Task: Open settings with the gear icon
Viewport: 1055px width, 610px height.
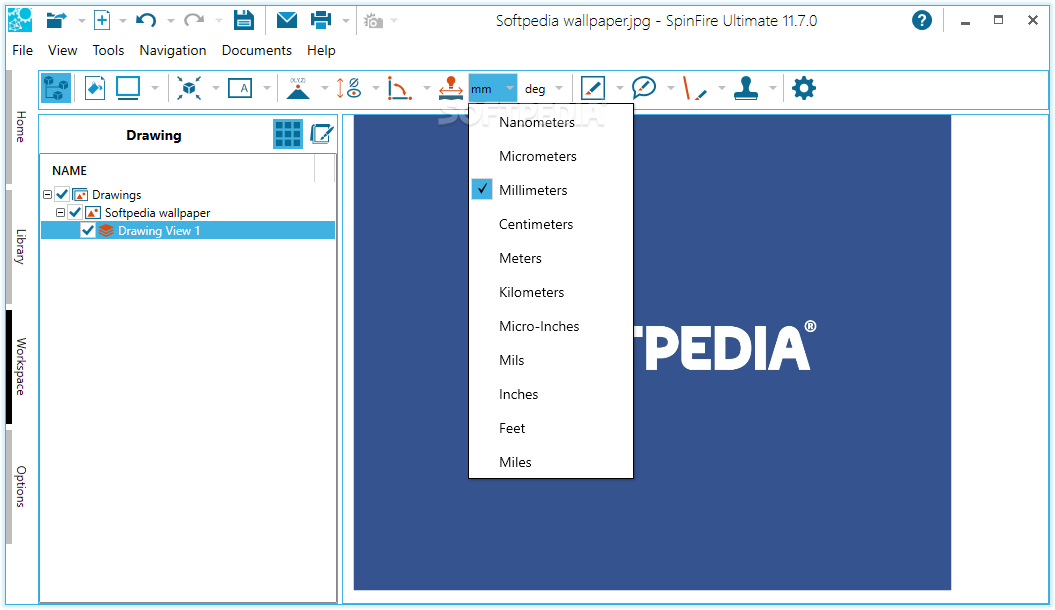Action: point(803,88)
